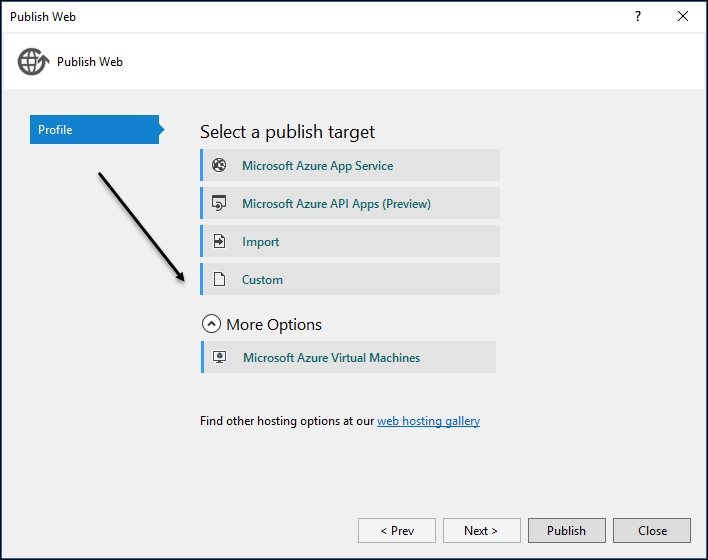
Task: Click the Import arrow-file icon
Action: click(219, 241)
